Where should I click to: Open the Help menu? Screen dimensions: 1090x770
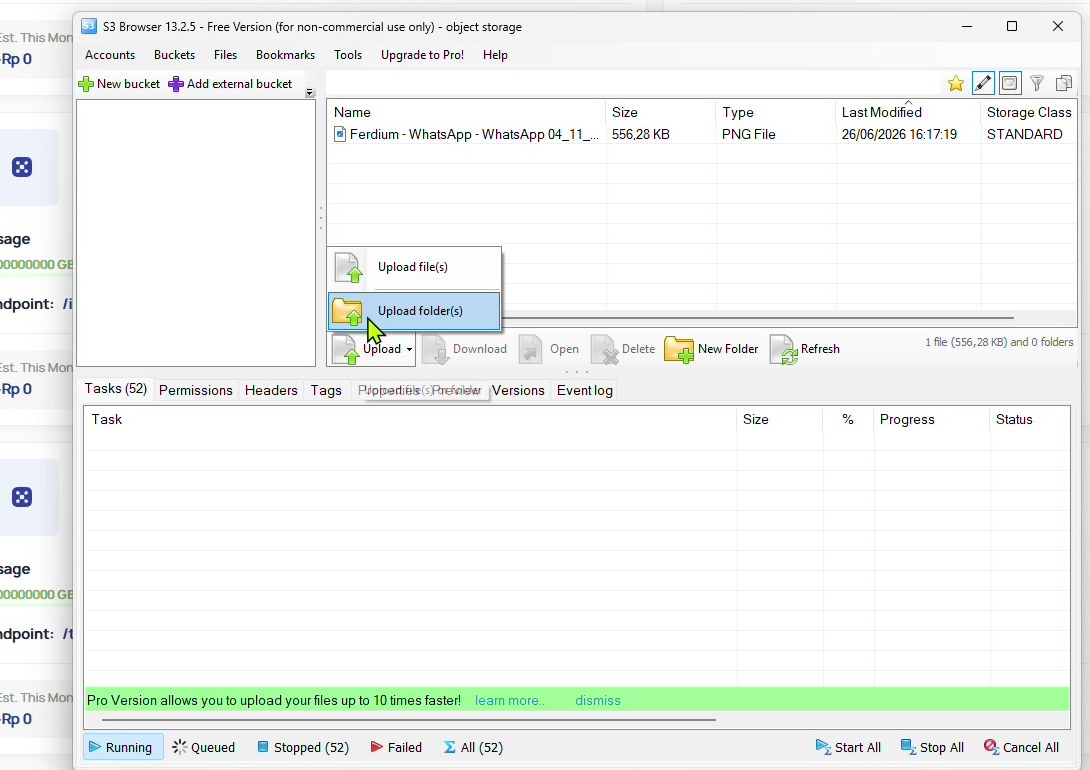[495, 55]
